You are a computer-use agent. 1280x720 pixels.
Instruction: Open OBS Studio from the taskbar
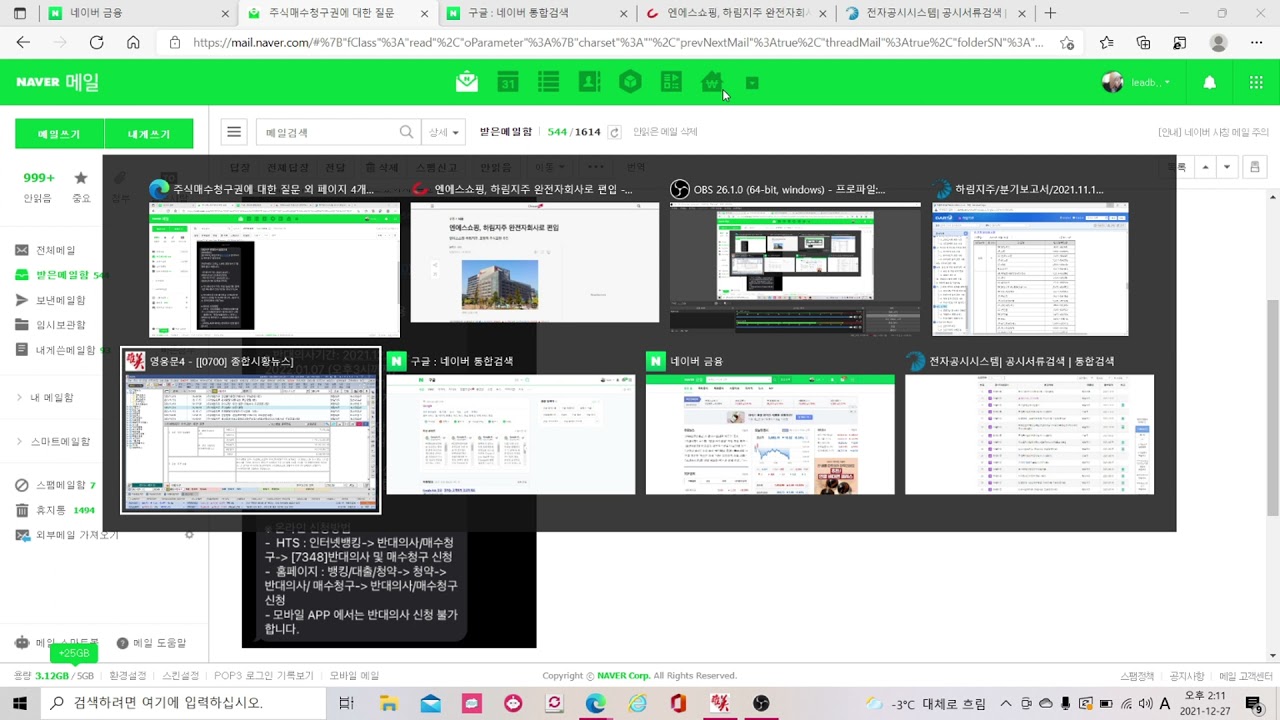761,703
